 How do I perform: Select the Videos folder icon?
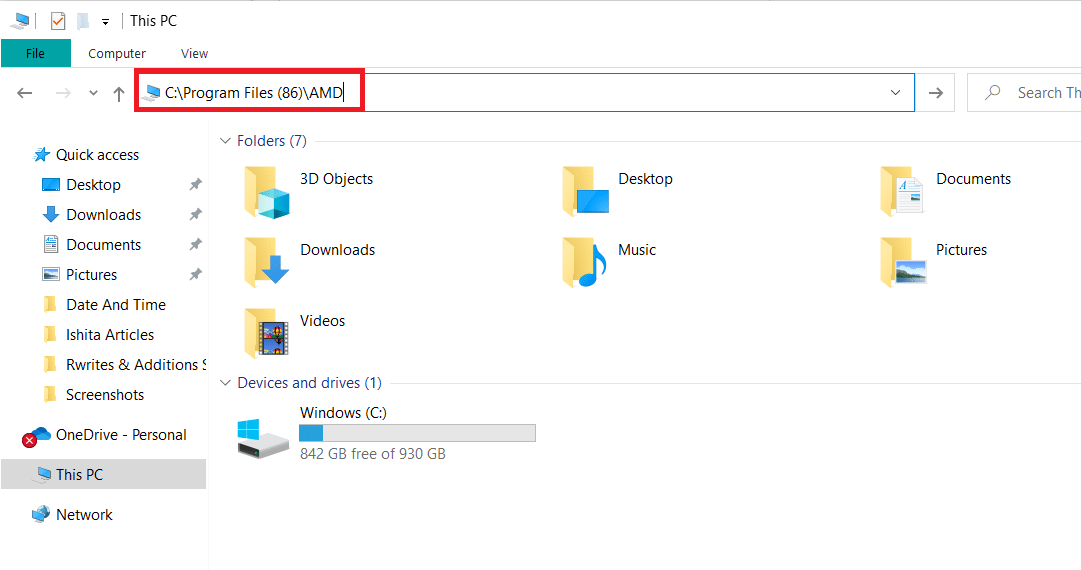tap(267, 334)
